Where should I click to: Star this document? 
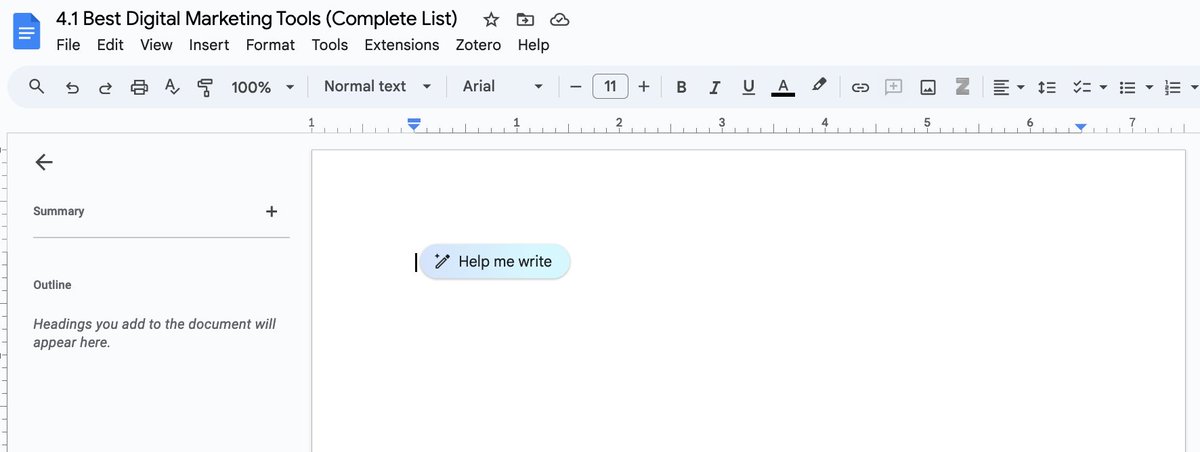point(491,19)
